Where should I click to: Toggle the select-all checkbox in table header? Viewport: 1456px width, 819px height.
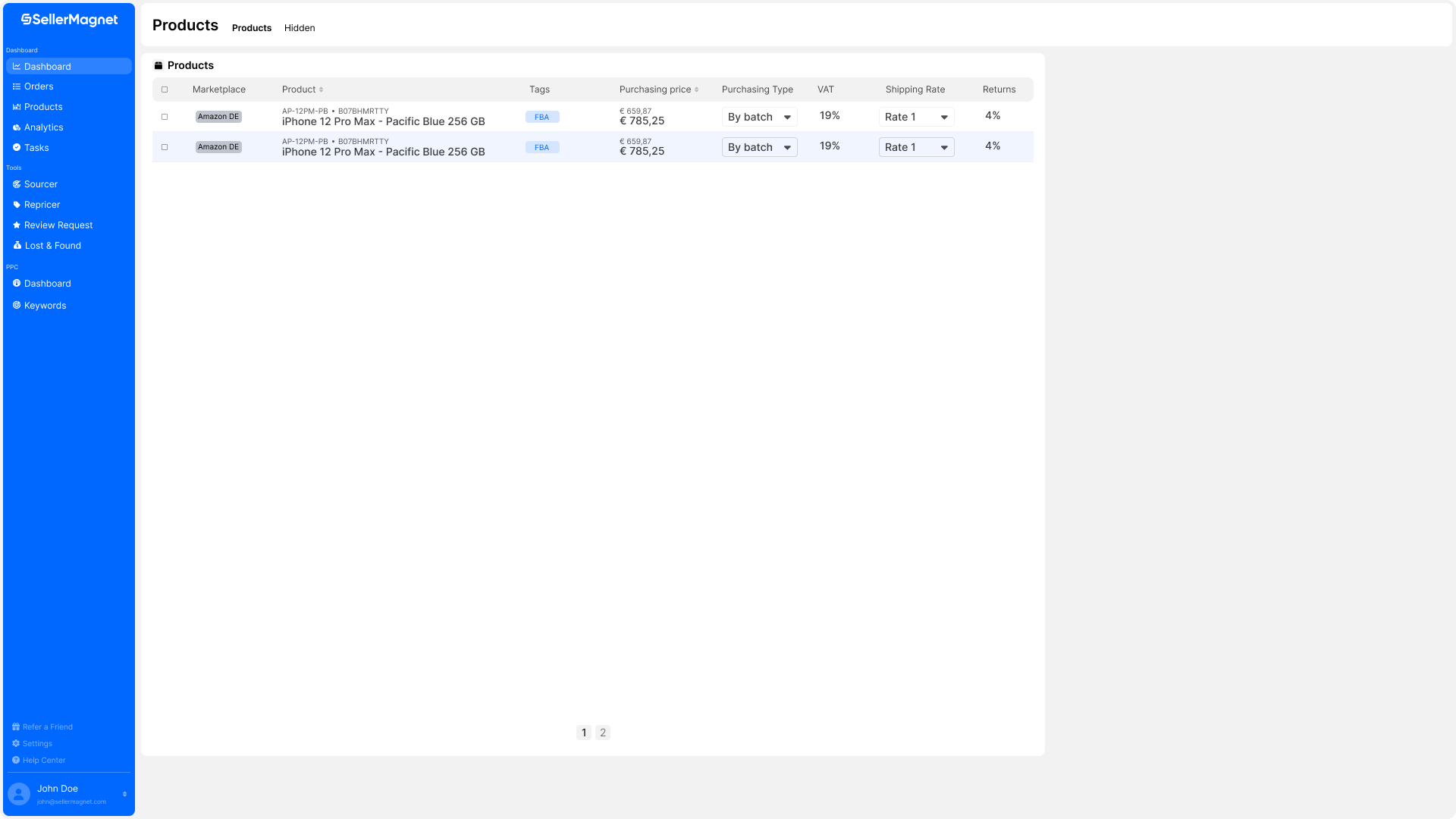[165, 89]
